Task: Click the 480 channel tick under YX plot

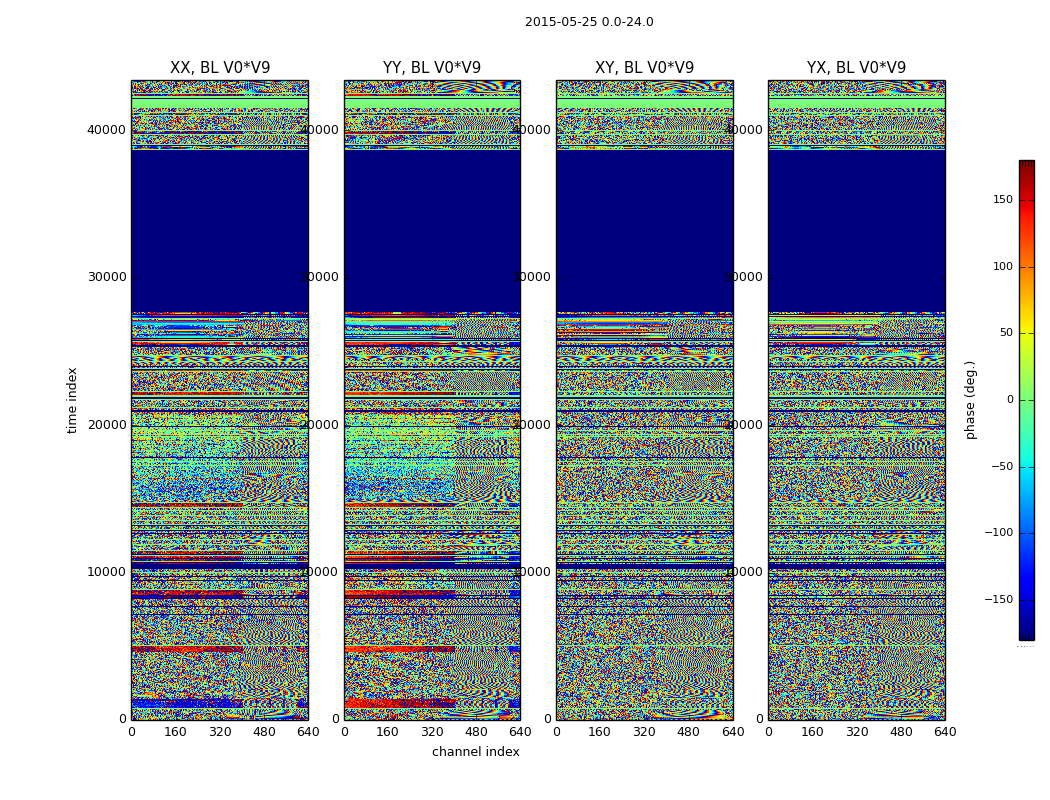Action: point(901,732)
